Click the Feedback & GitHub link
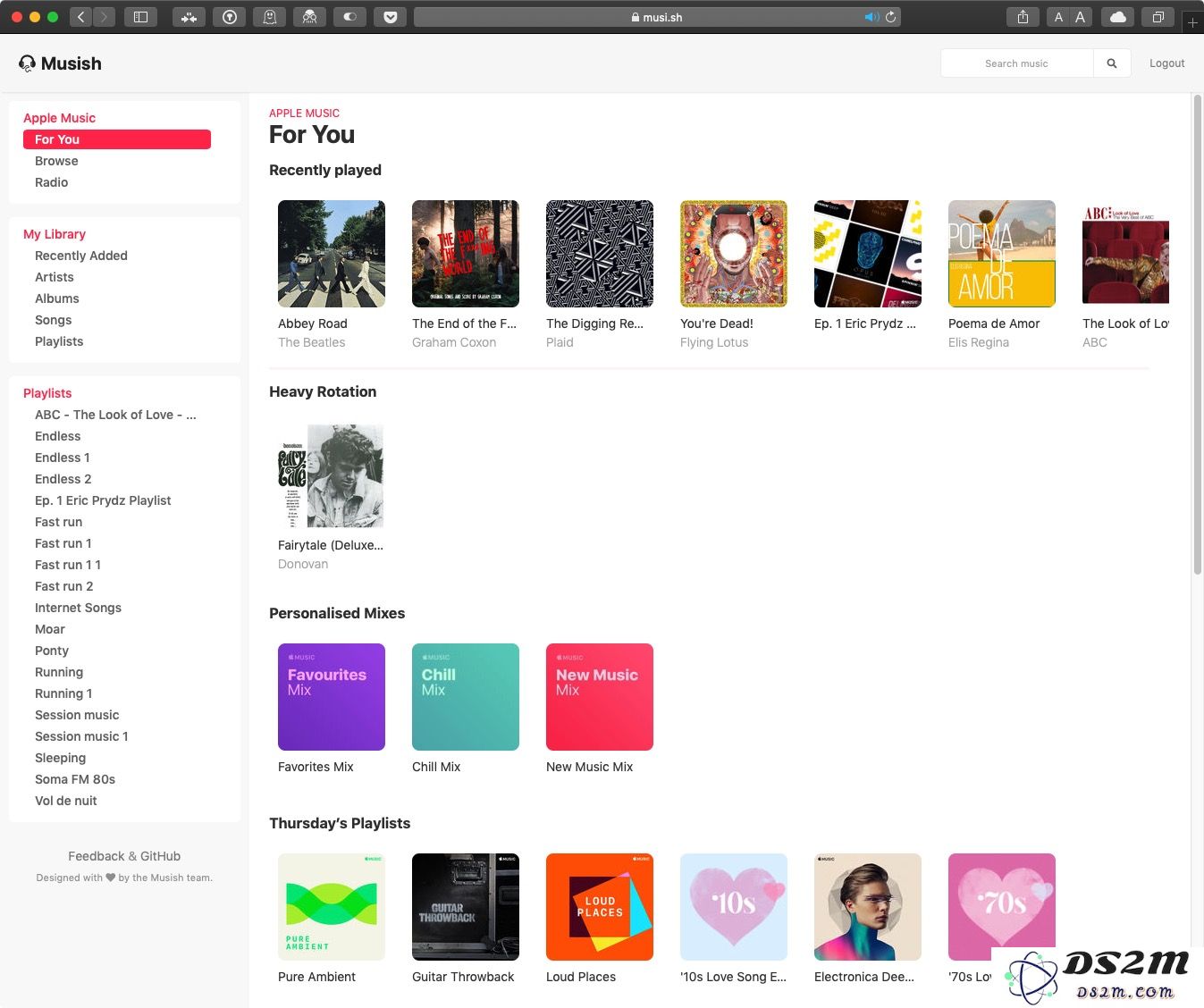Viewport: 1204px width, 1008px height. (x=124, y=856)
